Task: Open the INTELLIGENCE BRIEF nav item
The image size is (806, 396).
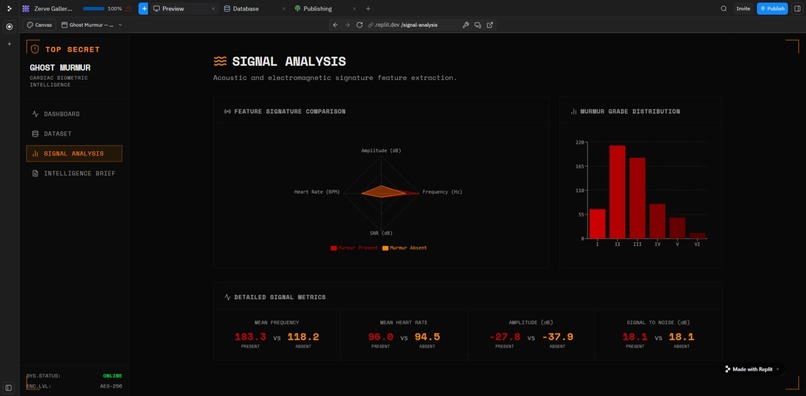Action: 74,173
